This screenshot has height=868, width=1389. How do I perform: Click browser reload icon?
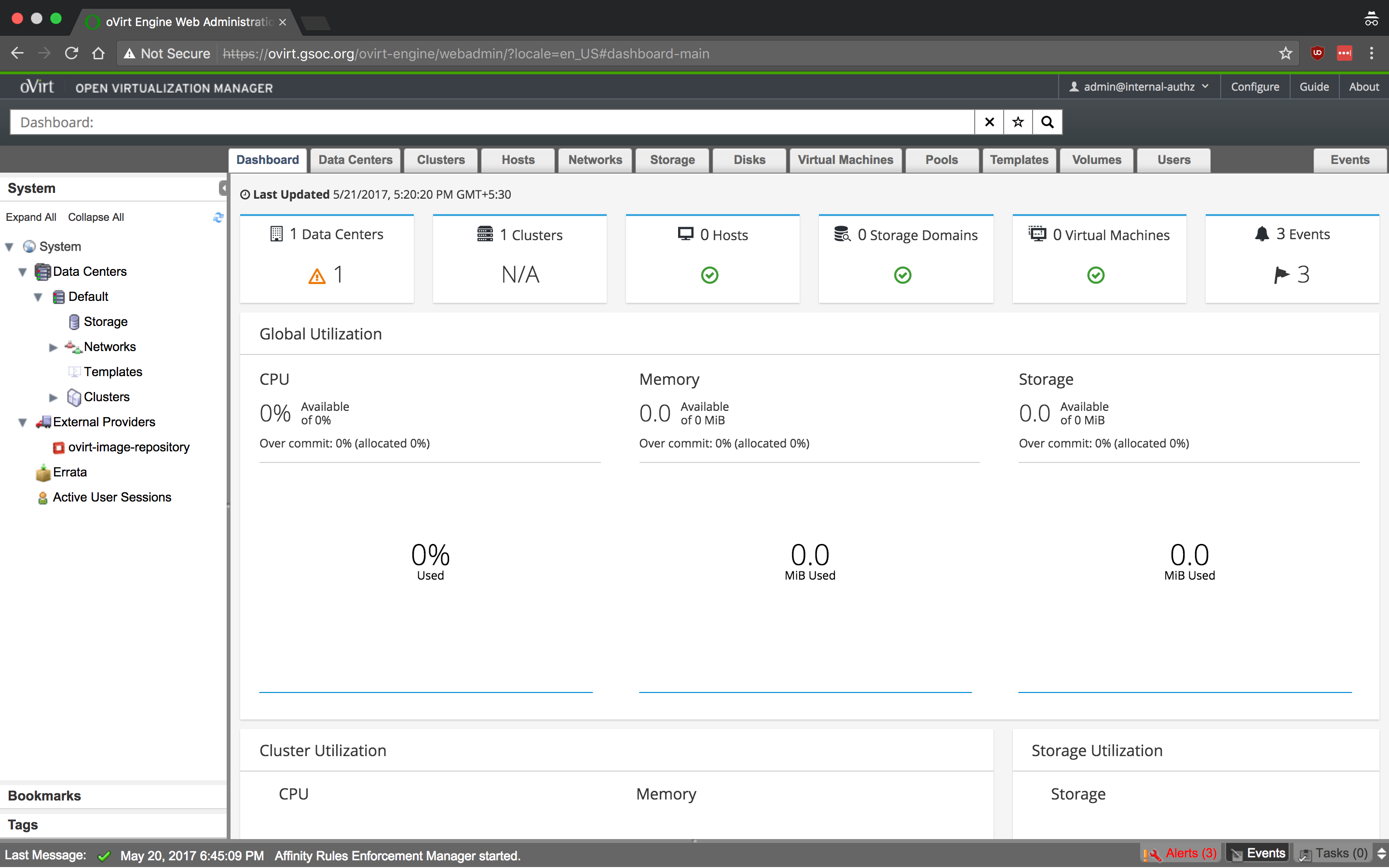(x=71, y=54)
